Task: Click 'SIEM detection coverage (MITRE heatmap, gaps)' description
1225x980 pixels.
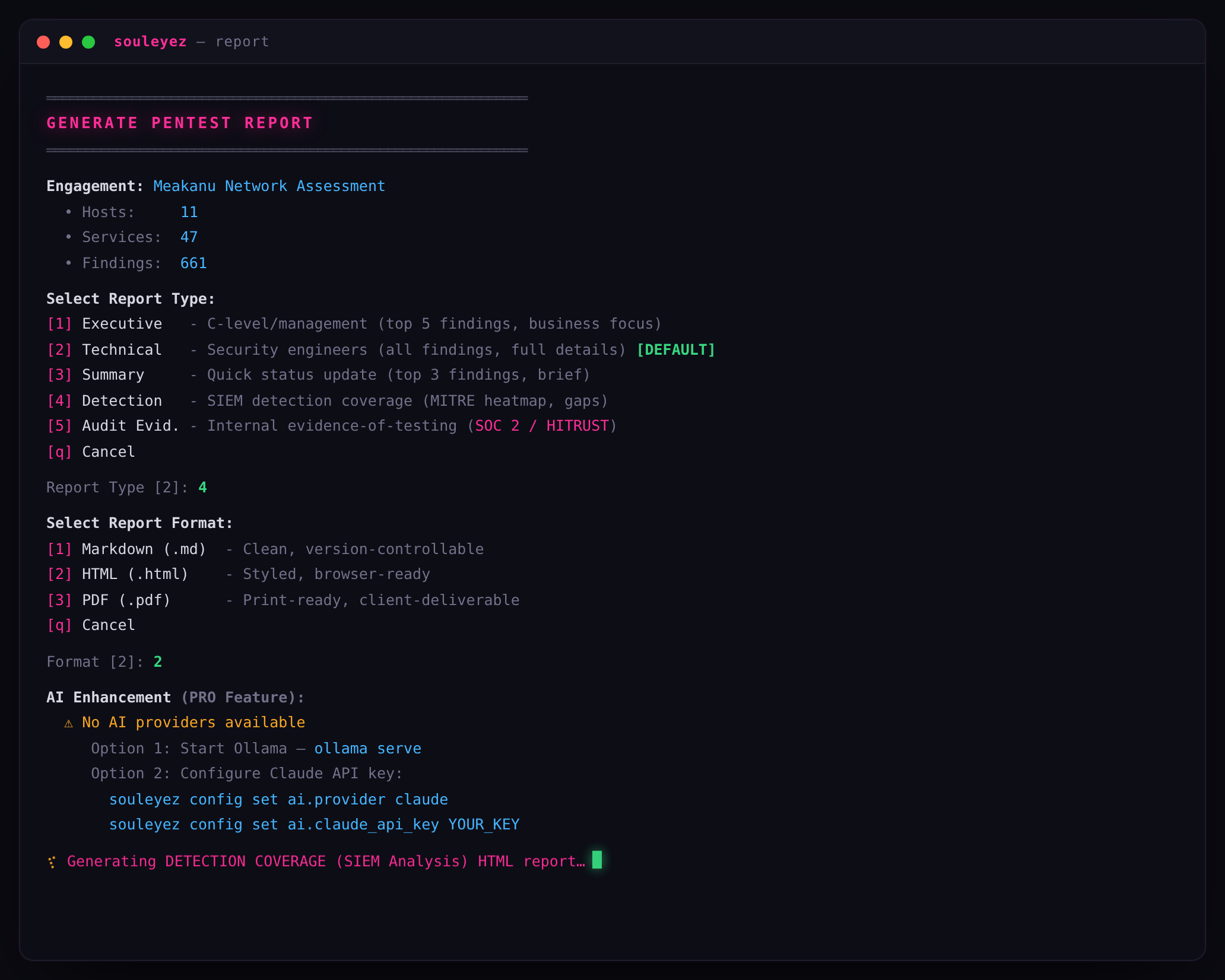Action: (408, 401)
